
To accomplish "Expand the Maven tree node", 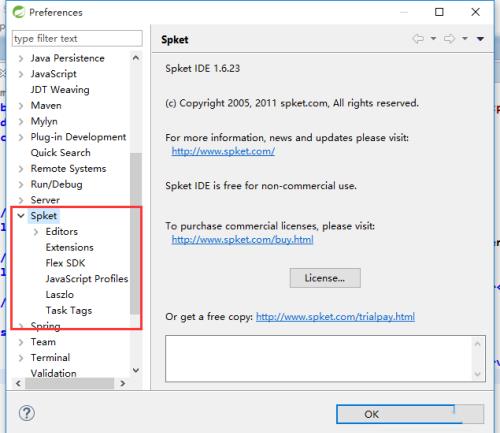I will (21, 106).
